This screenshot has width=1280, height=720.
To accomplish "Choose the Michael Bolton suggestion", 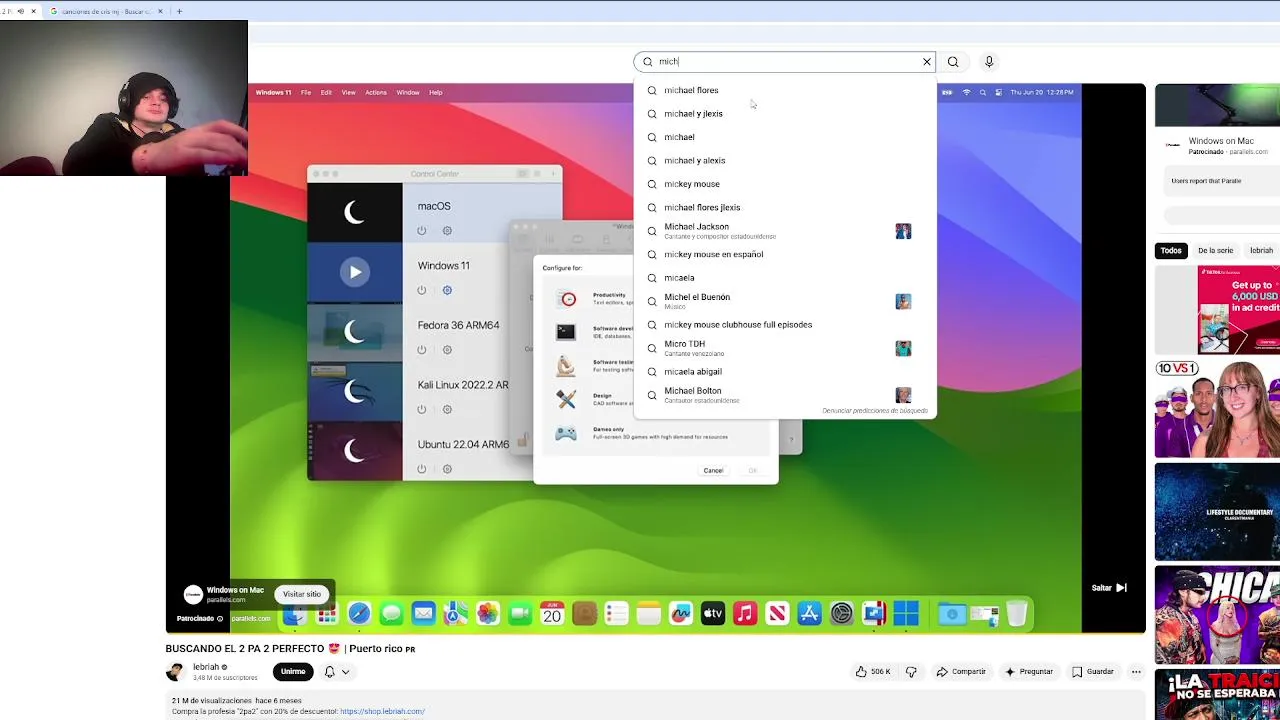I will pos(785,395).
